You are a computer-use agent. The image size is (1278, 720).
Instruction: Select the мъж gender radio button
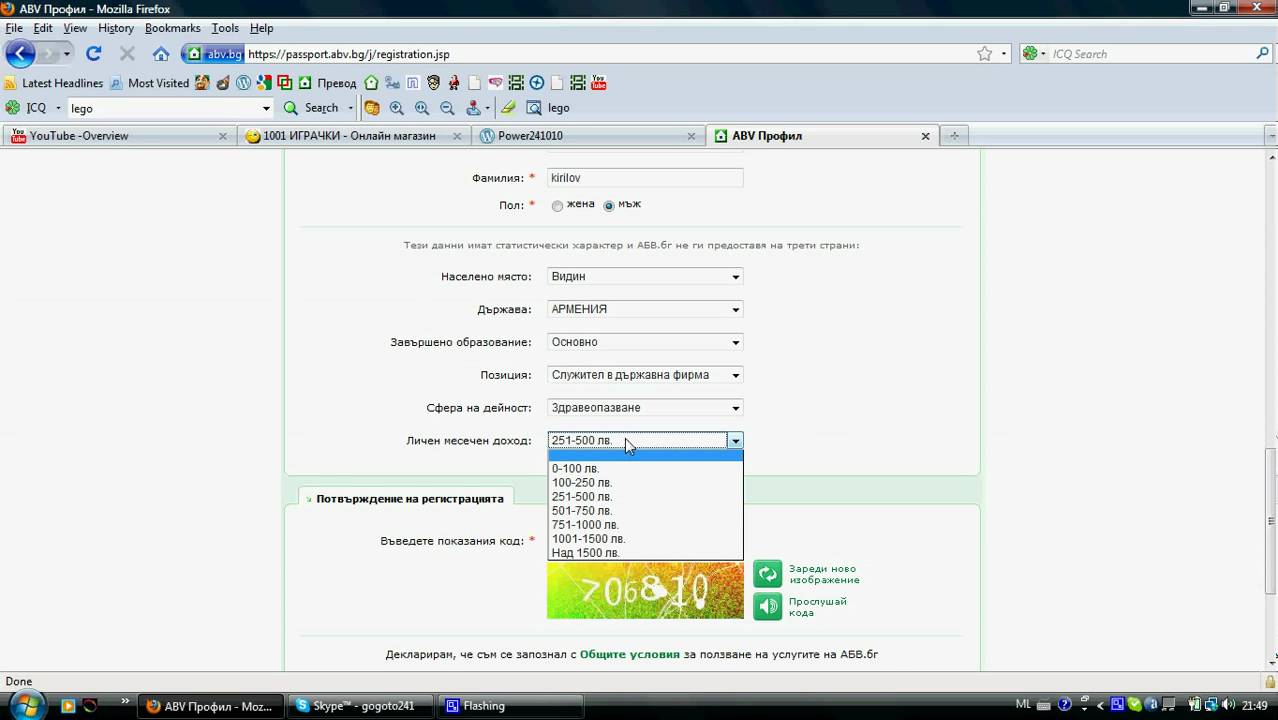pyautogui.click(x=609, y=206)
